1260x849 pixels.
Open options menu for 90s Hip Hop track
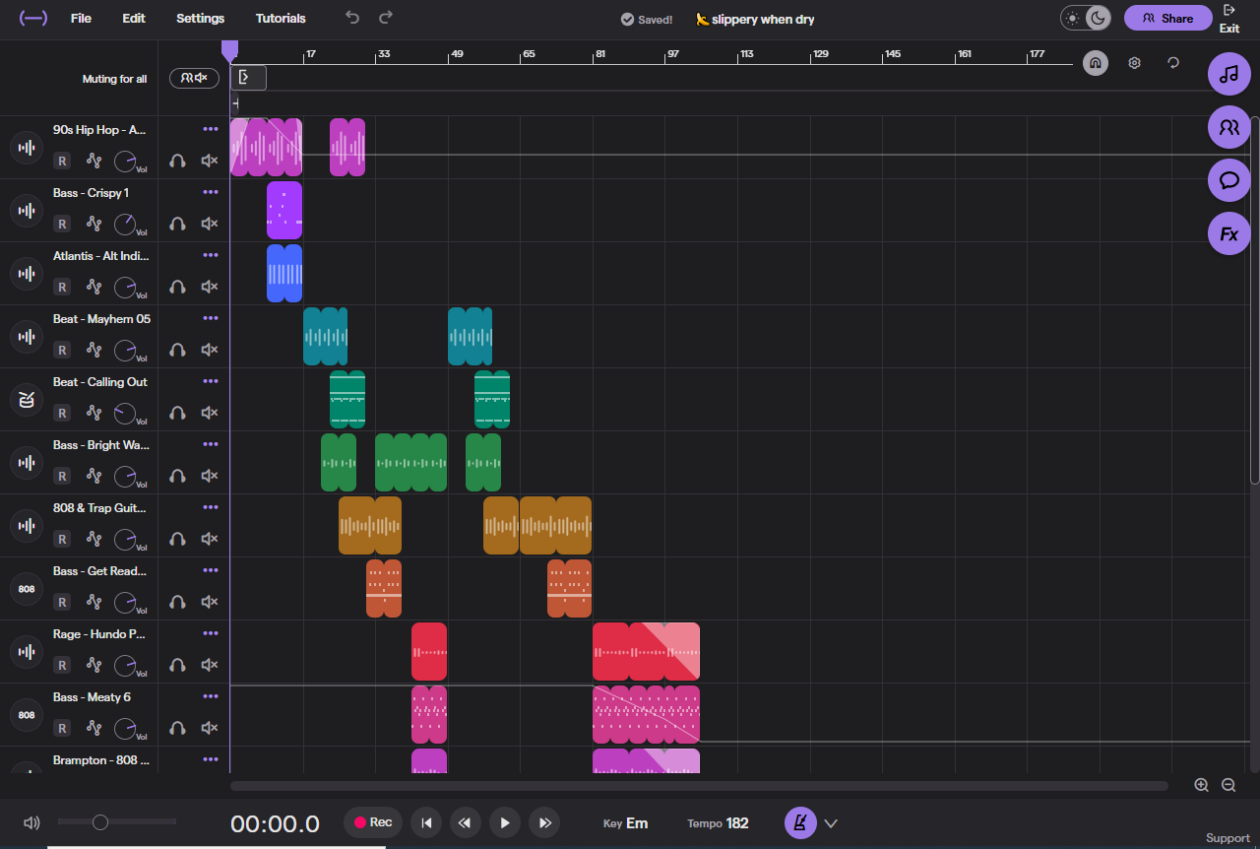210,129
